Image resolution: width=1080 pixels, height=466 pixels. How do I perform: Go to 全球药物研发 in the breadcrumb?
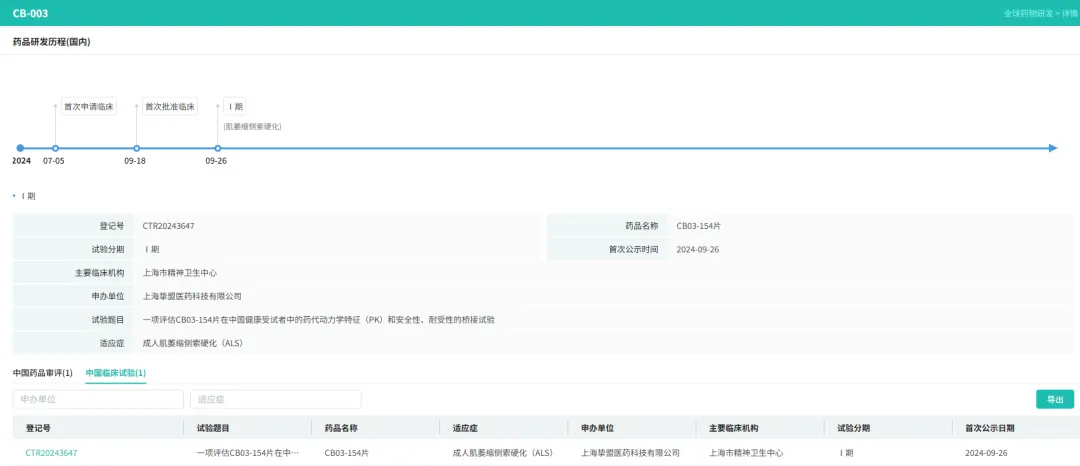coord(1028,14)
